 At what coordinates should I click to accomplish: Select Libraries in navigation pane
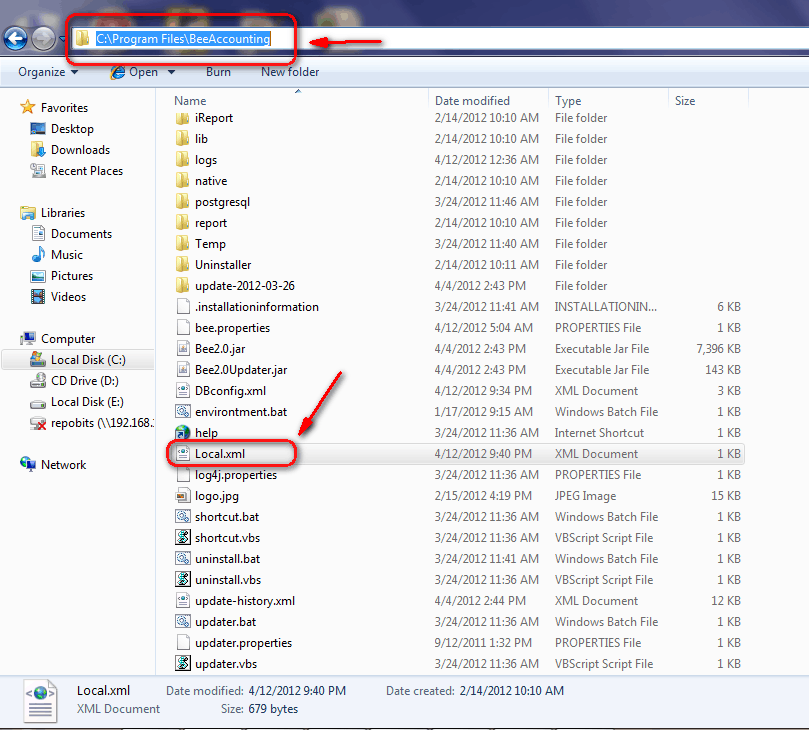[63, 213]
